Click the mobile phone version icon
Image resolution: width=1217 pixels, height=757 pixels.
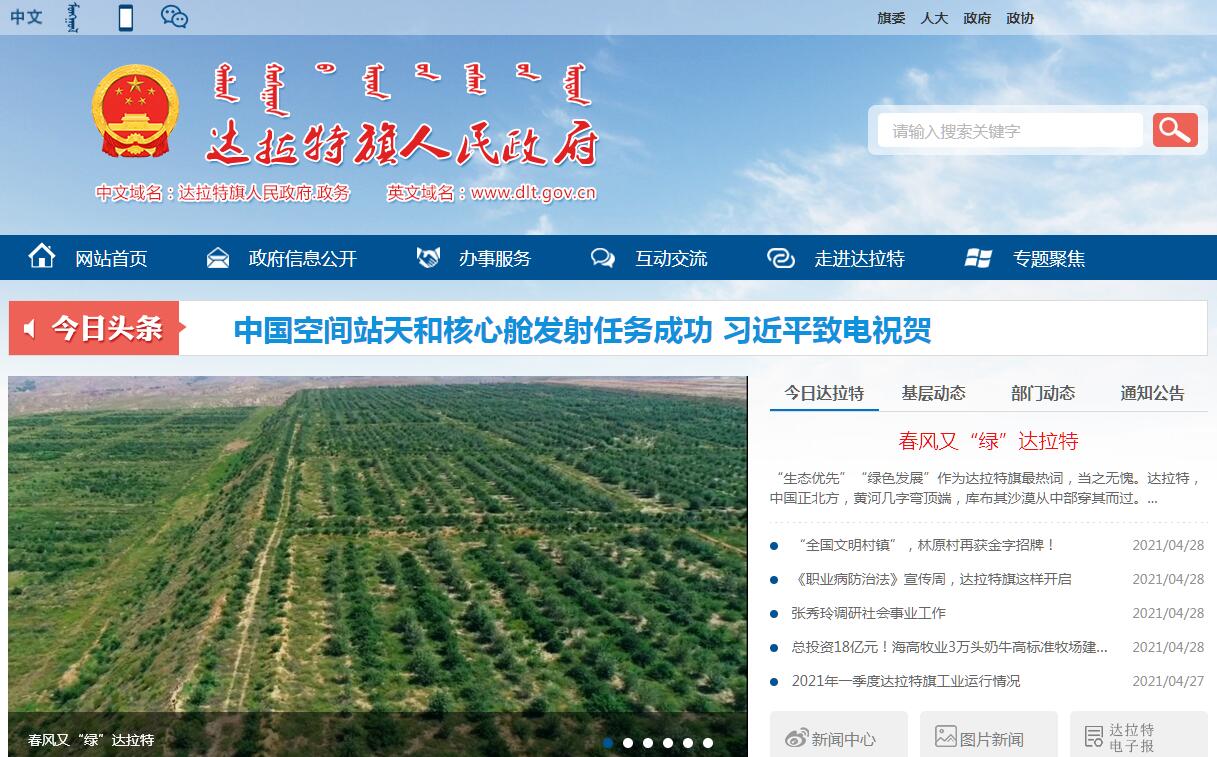click(x=125, y=17)
